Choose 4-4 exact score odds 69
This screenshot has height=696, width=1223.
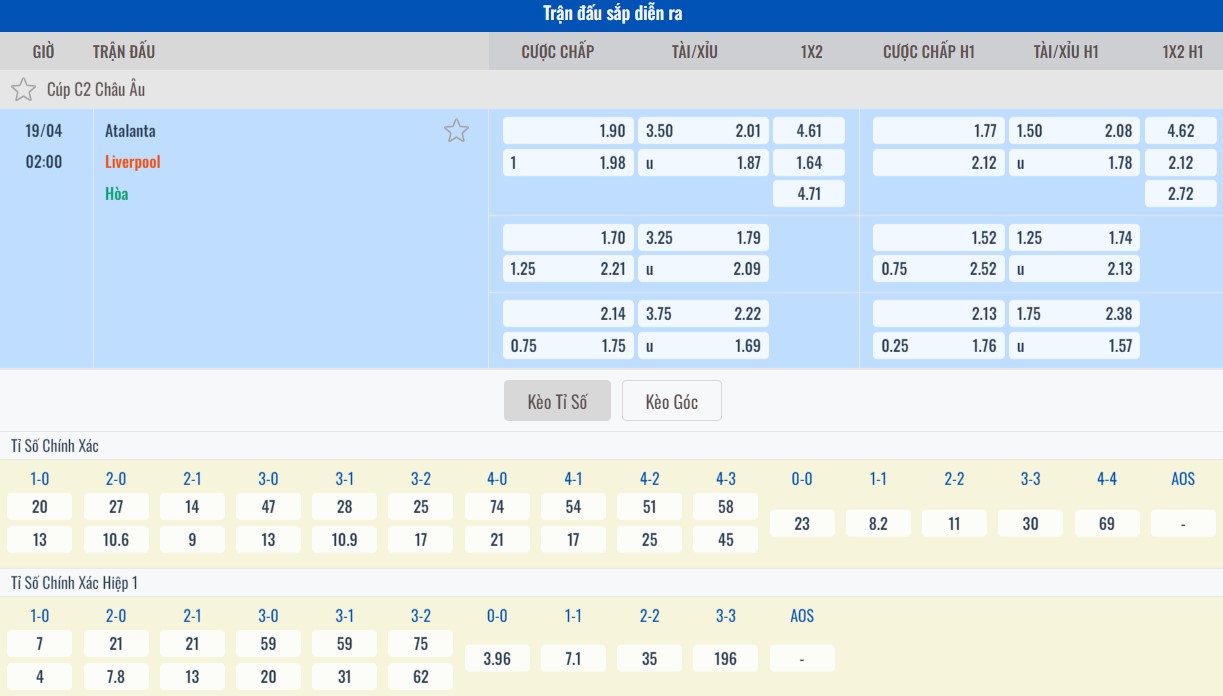(1106, 523)
